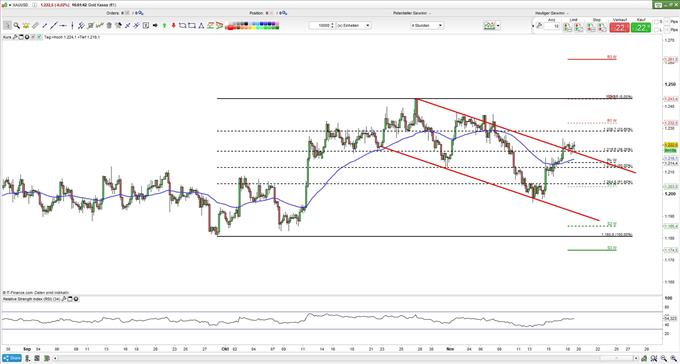
Task: Pick the green zigzag wave tool
Action: click(100, 26)
